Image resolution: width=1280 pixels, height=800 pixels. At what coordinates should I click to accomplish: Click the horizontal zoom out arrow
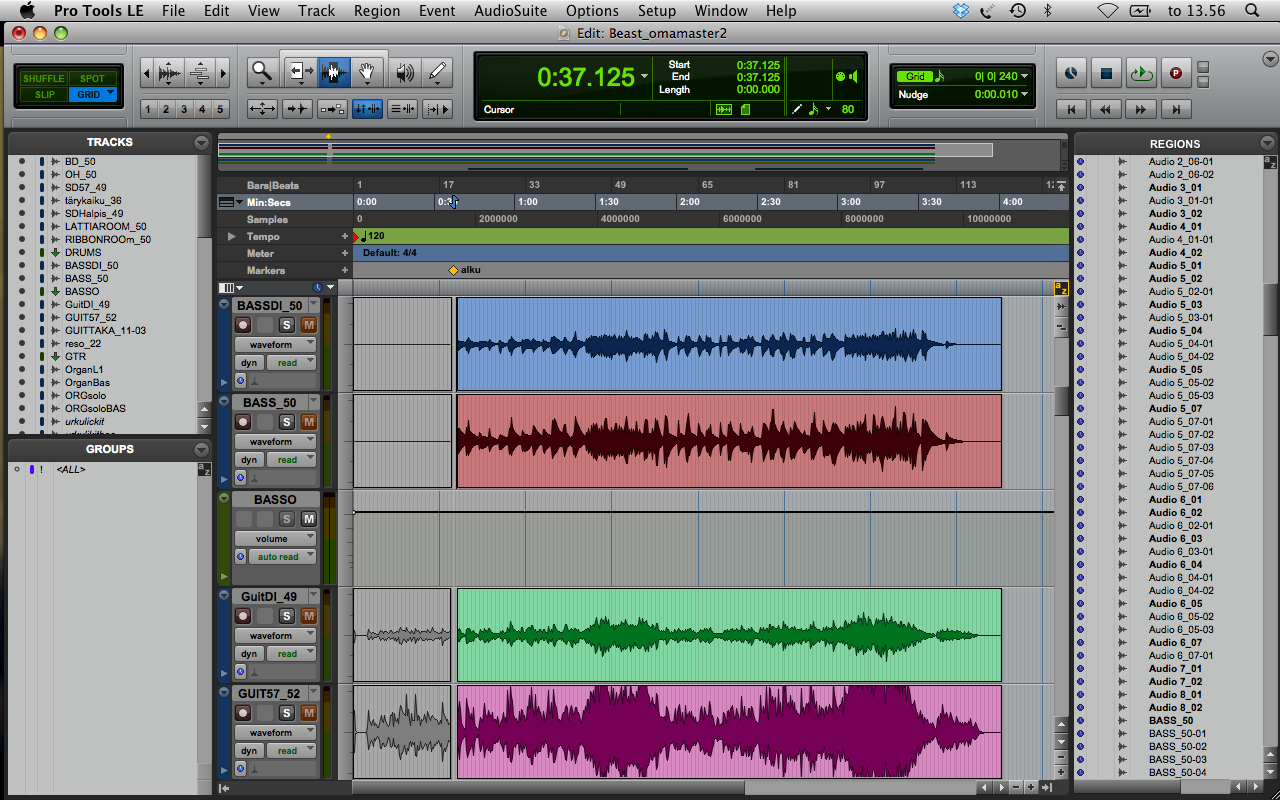pos(147,72)
